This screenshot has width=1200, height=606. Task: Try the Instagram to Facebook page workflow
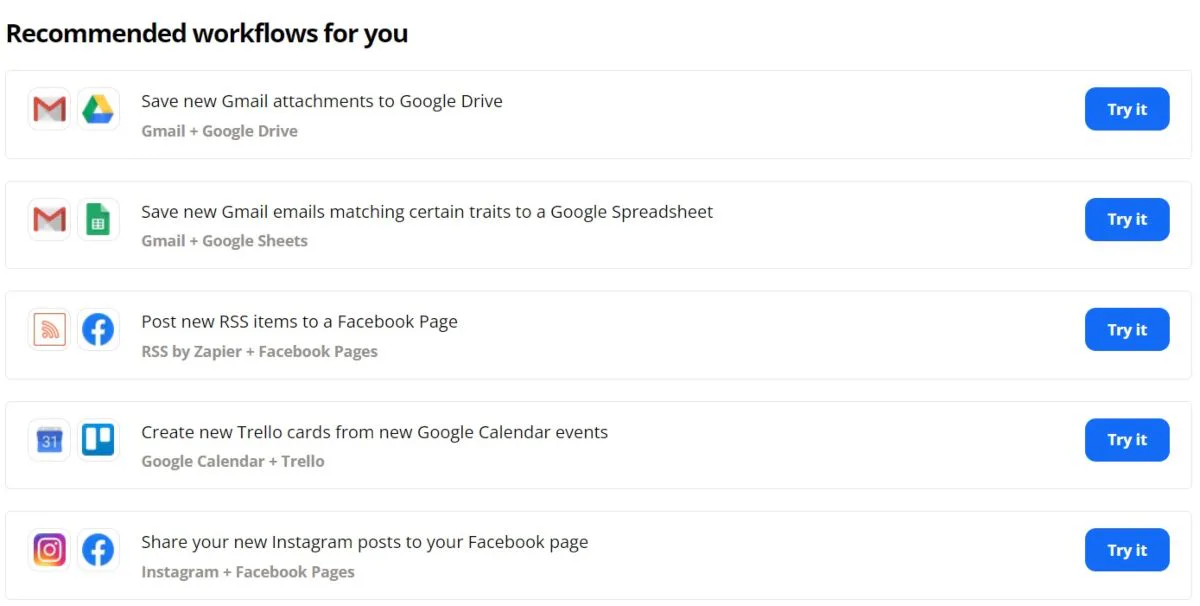1127,550
